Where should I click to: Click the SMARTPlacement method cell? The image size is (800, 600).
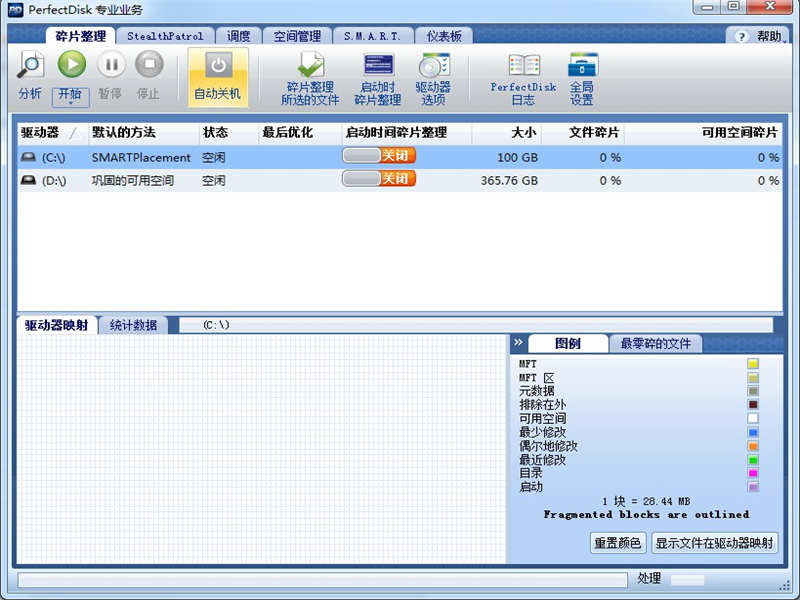(x=141, y=158)
